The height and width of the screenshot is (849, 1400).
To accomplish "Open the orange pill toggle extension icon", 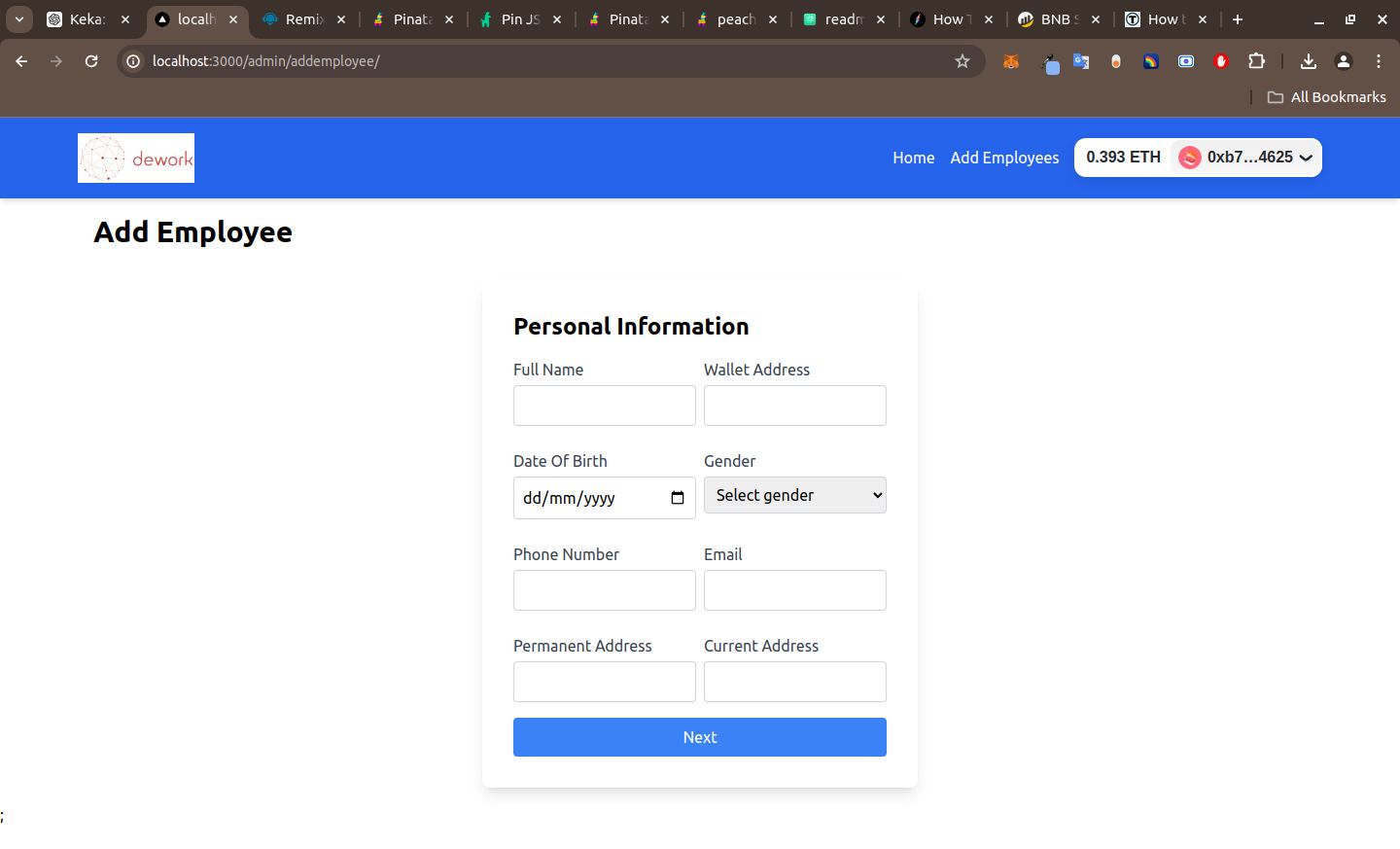I will 1116,61.
